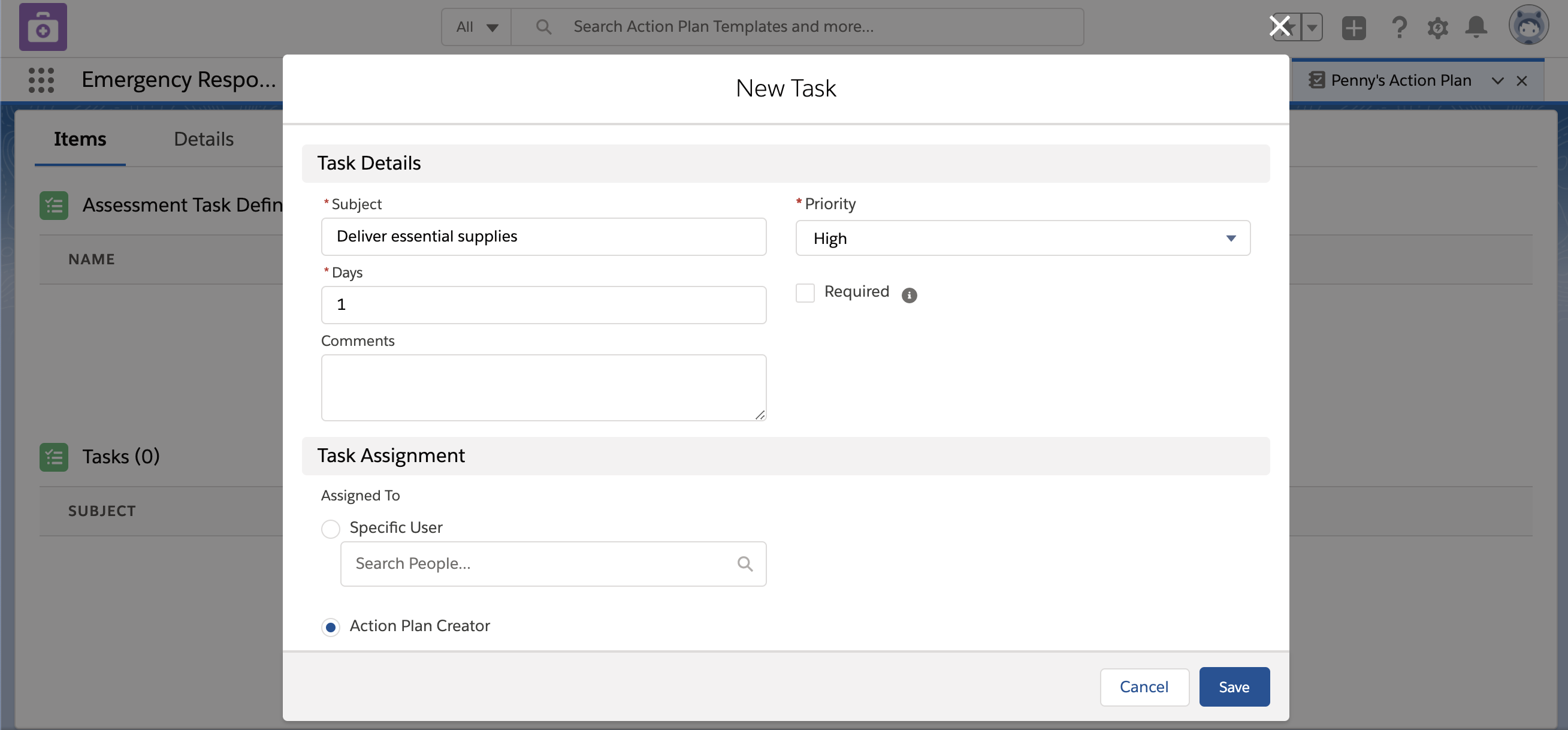Select the Items tab
This screenshot has width=1568, height=730.
click(80, 139)
